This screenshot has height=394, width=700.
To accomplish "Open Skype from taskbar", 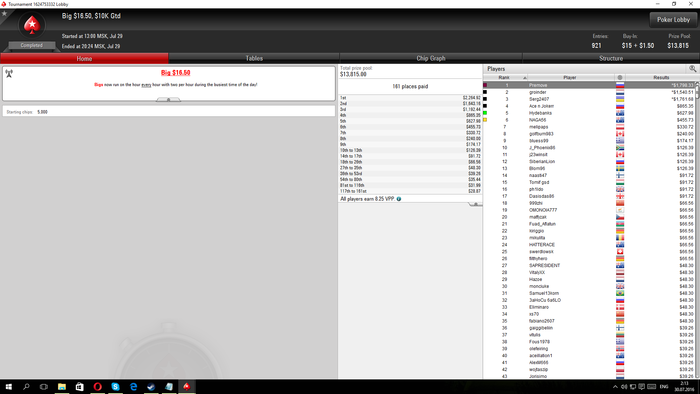I will 115,386.
